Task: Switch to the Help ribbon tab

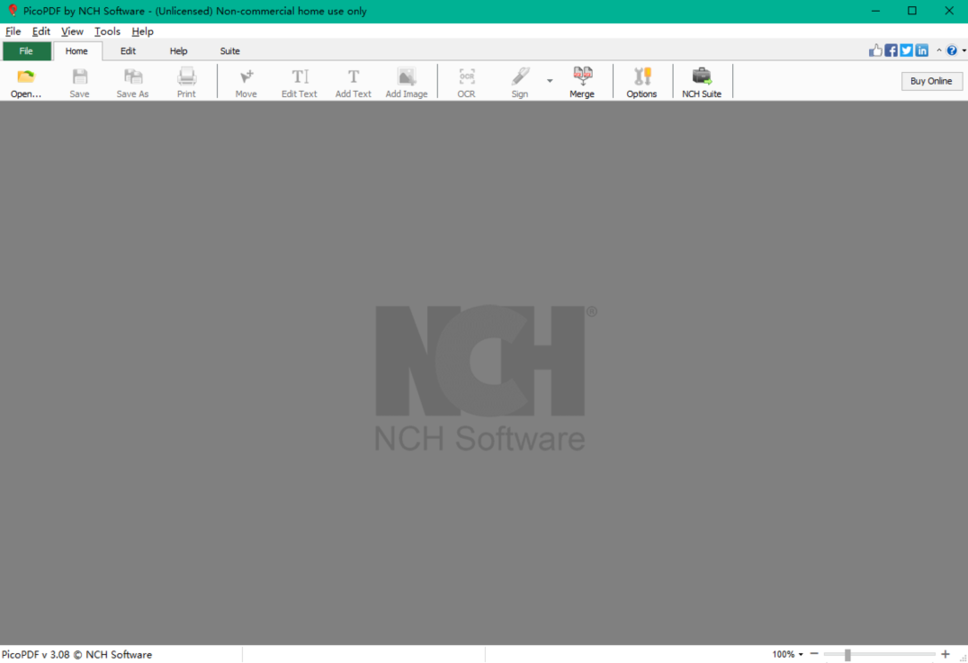Action: (x=178, y=51)
